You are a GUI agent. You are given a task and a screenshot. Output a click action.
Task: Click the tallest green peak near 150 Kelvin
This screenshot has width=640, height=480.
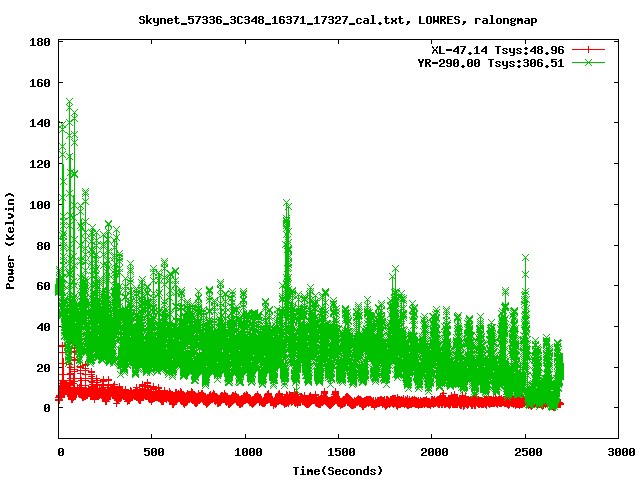click(70, 102)
